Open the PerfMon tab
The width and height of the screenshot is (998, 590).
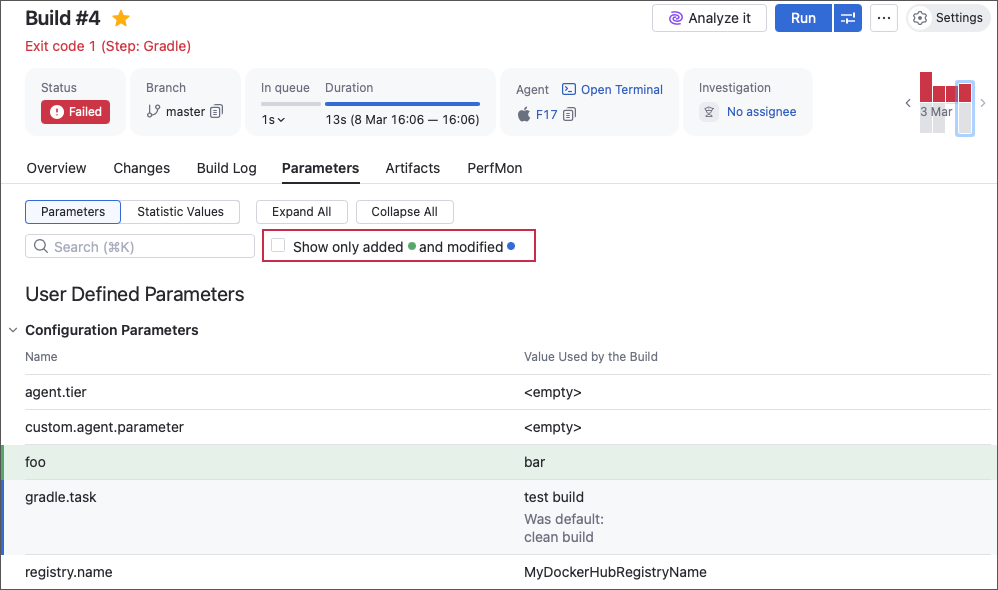[495, 168]
